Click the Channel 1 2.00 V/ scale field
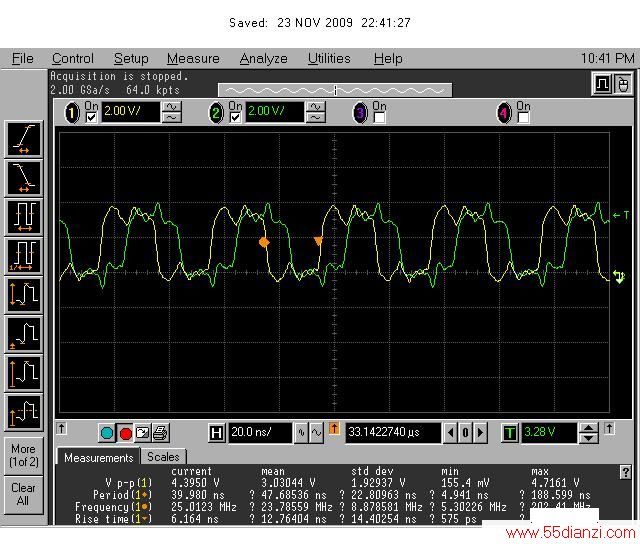 pyautogui.click(x=130, y=112)
